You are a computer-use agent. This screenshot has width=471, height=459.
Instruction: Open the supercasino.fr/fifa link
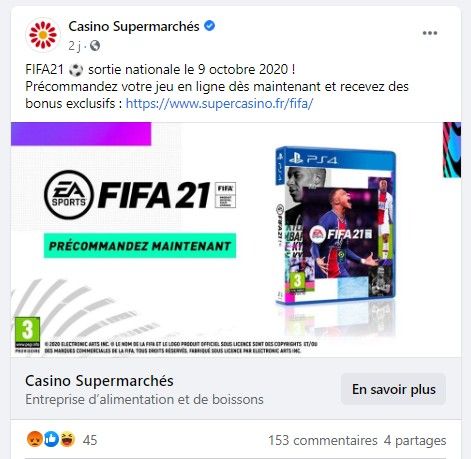pyautogui.click(x=219, y=104)
